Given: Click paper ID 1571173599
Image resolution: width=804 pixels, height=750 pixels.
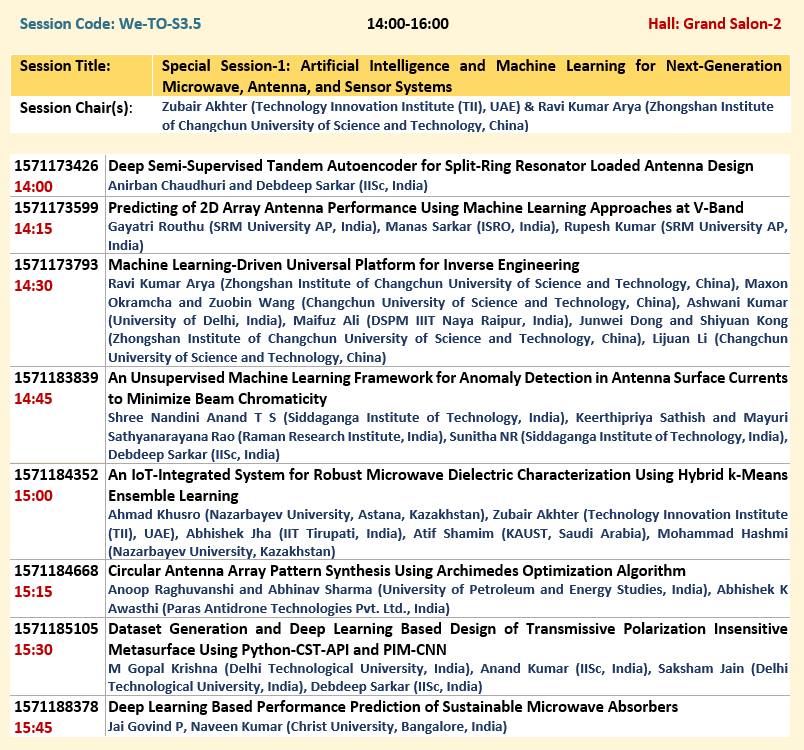Looking at the screenshot, I should 55,208.
